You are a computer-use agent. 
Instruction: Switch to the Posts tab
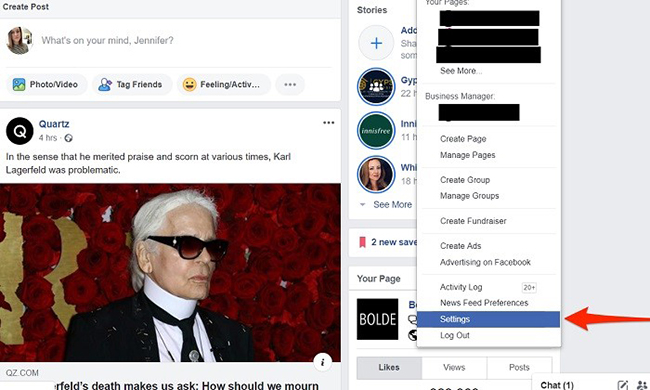(x=519, y=368)
